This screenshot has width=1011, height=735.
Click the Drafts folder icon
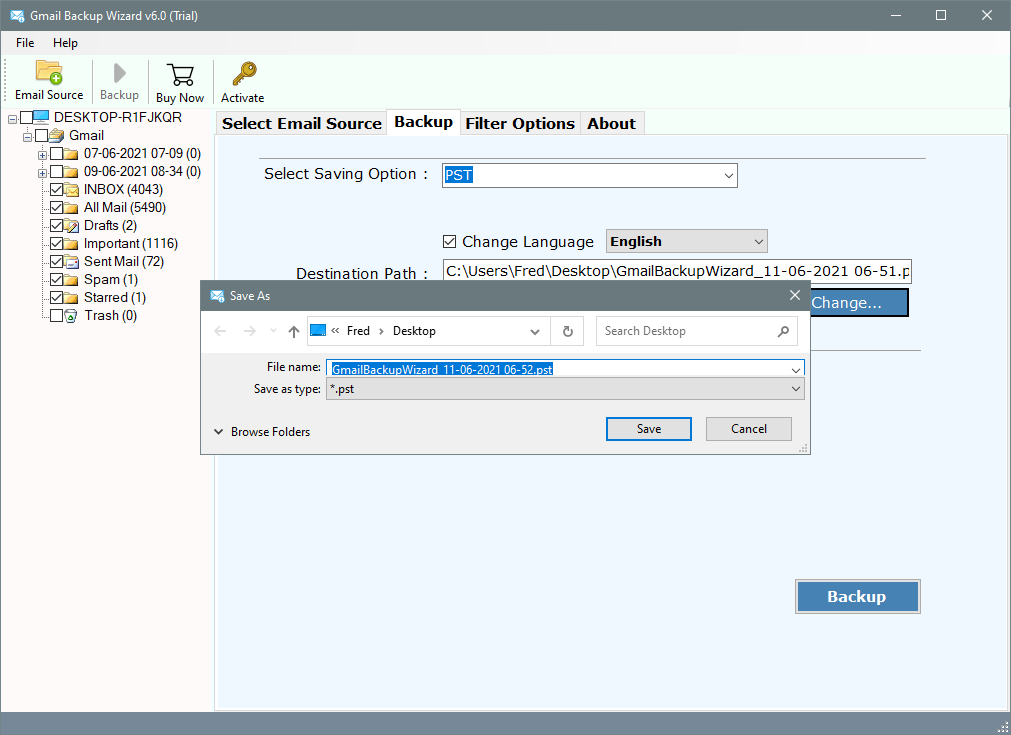(72, 226)
